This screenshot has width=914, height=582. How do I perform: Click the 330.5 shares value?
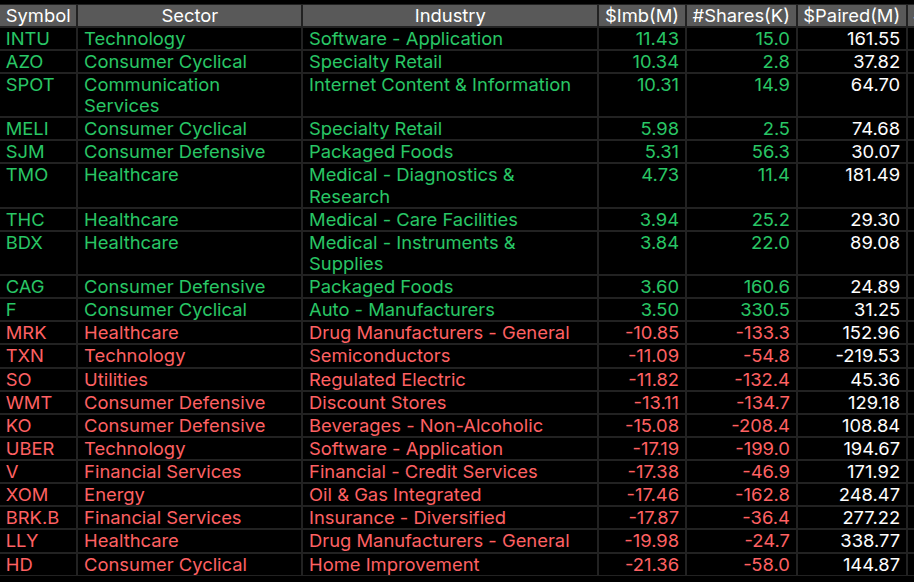(x=765, y=310)
